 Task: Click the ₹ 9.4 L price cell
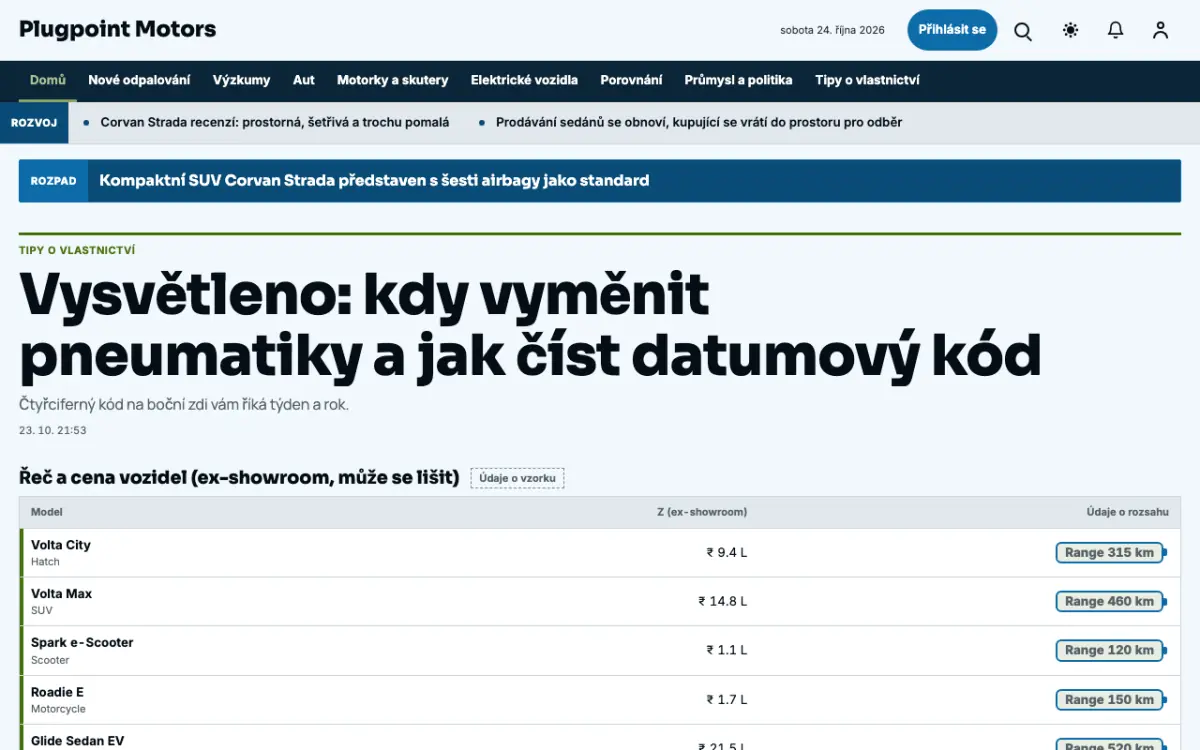727,552
